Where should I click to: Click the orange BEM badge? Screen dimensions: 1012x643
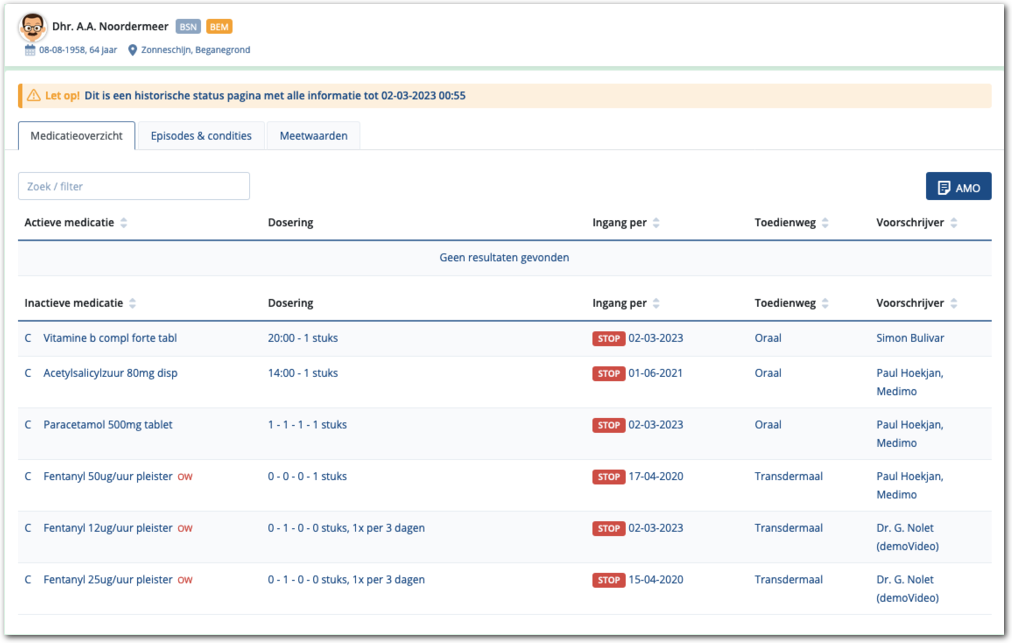click(x=219, y=27)
